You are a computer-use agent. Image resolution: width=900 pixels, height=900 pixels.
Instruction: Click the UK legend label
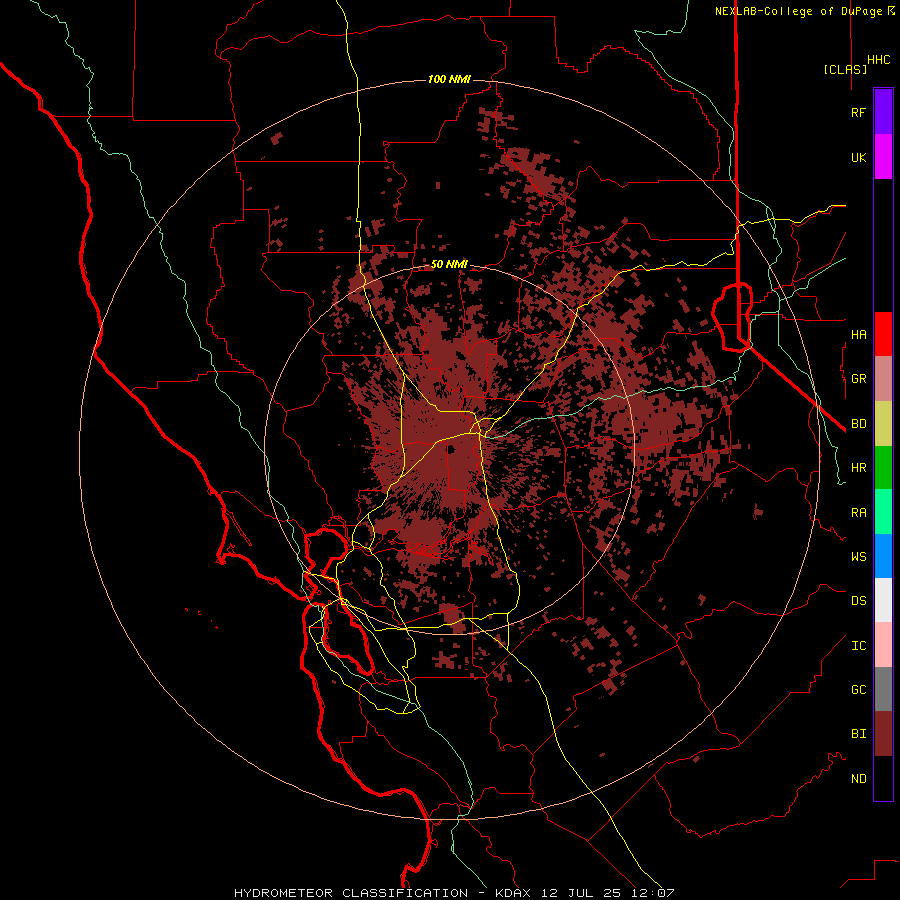[858, 157]
